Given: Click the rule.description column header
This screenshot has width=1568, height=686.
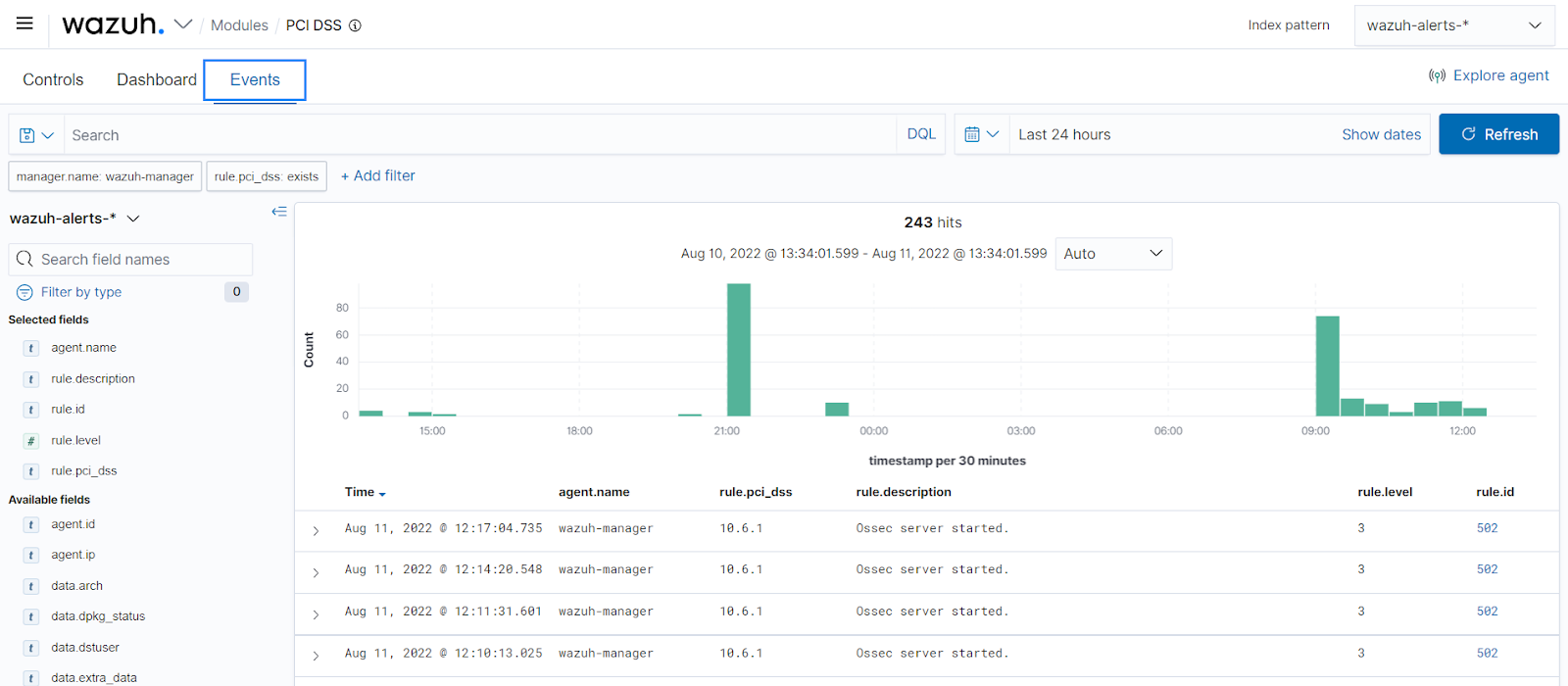Looking at the screenshot, I should click(904, 493).
